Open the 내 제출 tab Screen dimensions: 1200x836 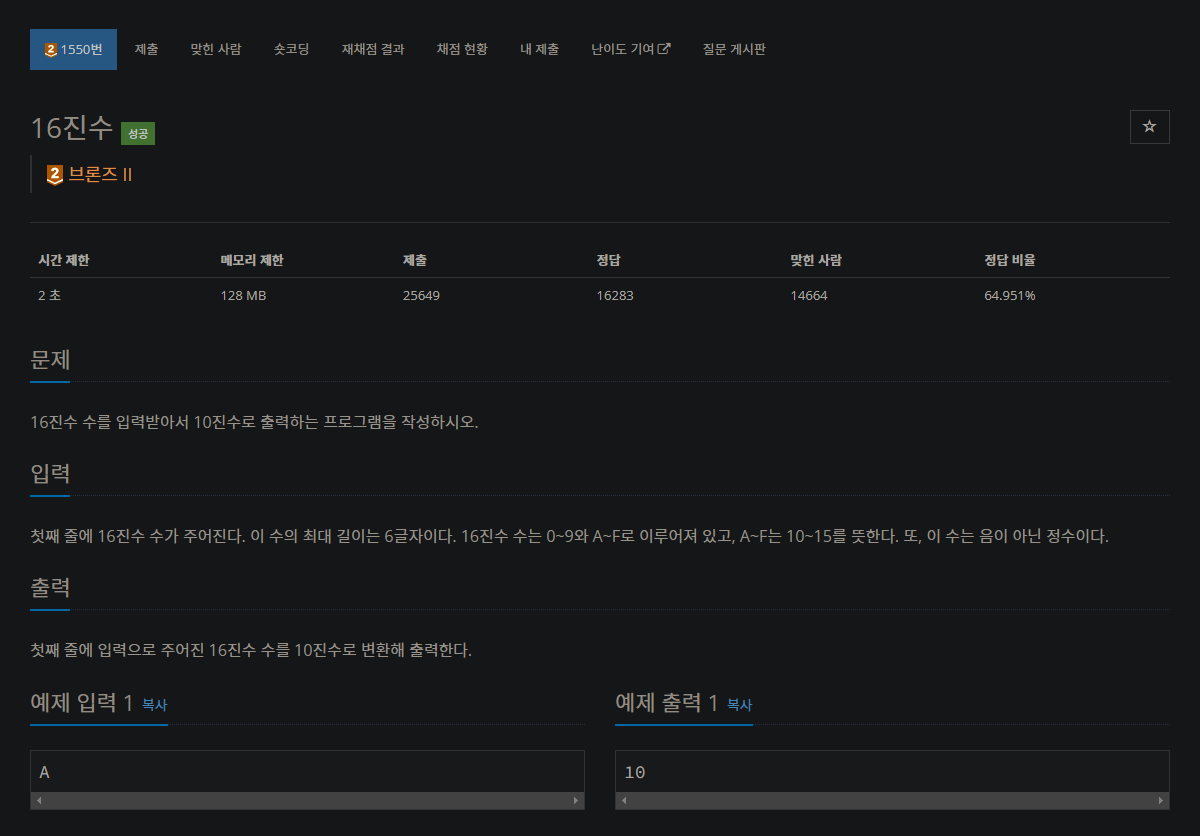540,49
